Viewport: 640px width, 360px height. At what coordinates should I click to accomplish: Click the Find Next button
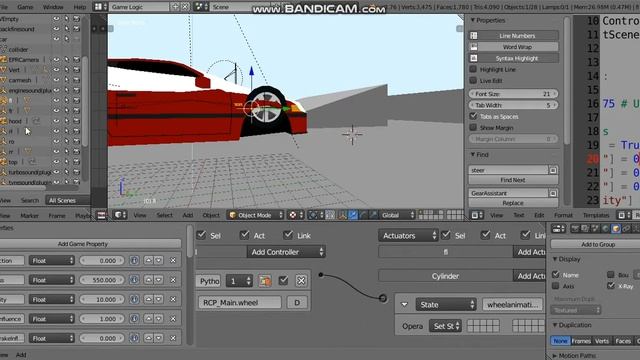(x=513, y=180)
